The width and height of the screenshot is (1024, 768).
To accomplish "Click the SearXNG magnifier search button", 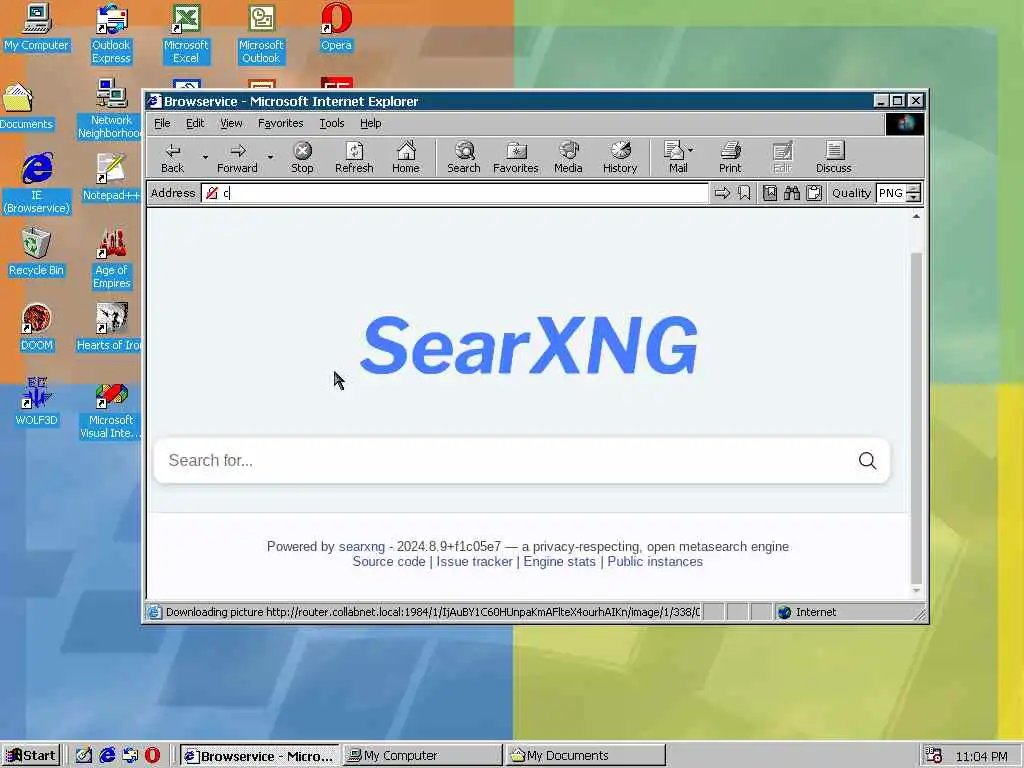I will (x=867, y=460).
